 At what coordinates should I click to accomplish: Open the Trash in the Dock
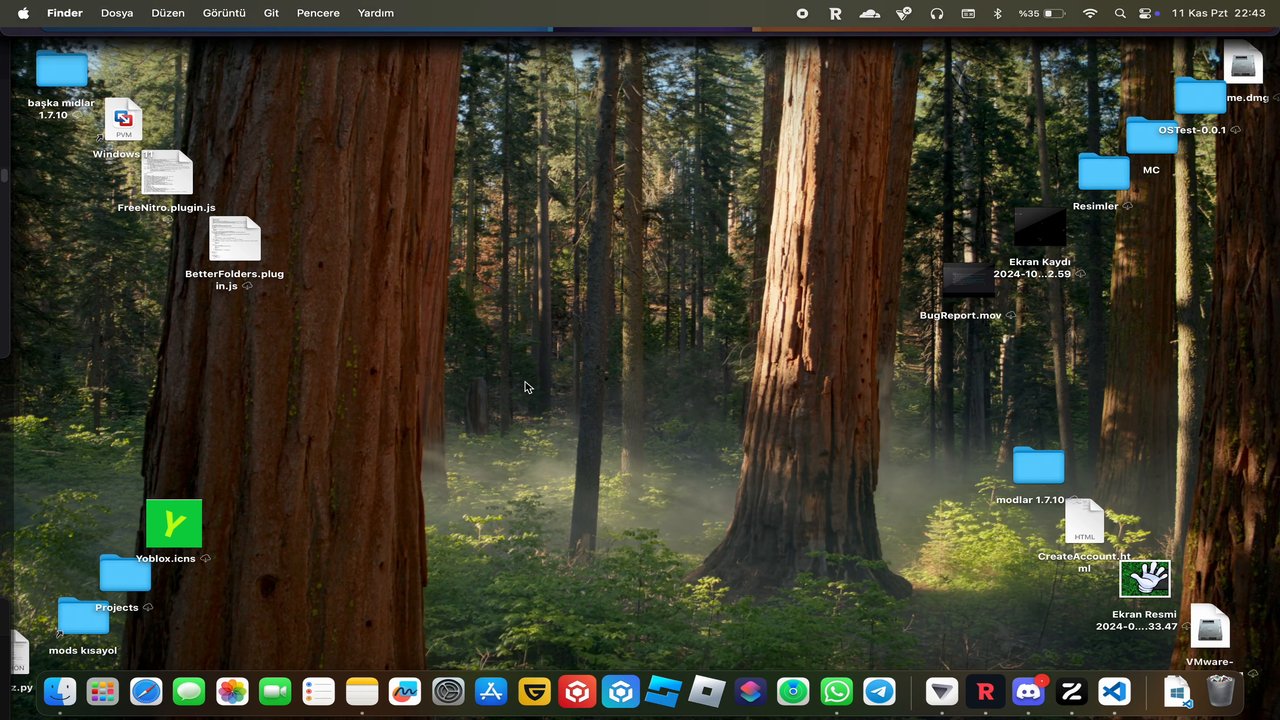point(1220,691)
